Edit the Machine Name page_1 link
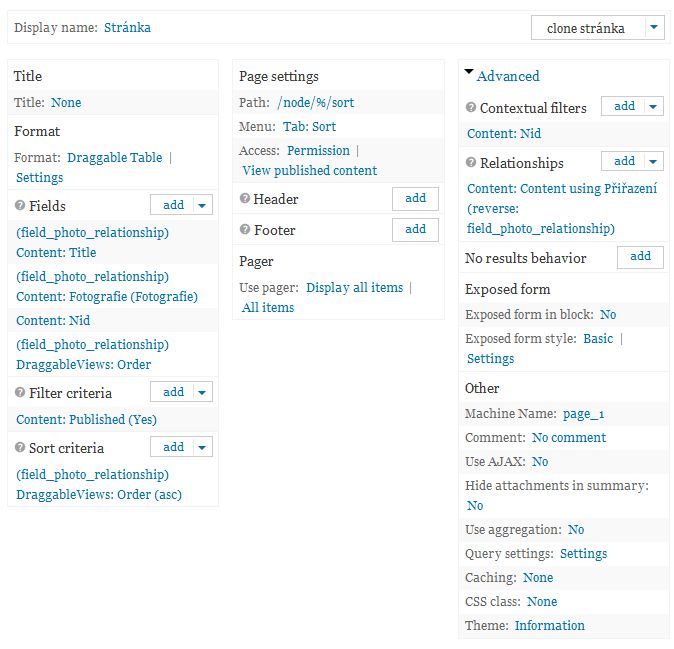Viewport: 674px width, 649px height. pyautogui.click(x=583, y=413)
